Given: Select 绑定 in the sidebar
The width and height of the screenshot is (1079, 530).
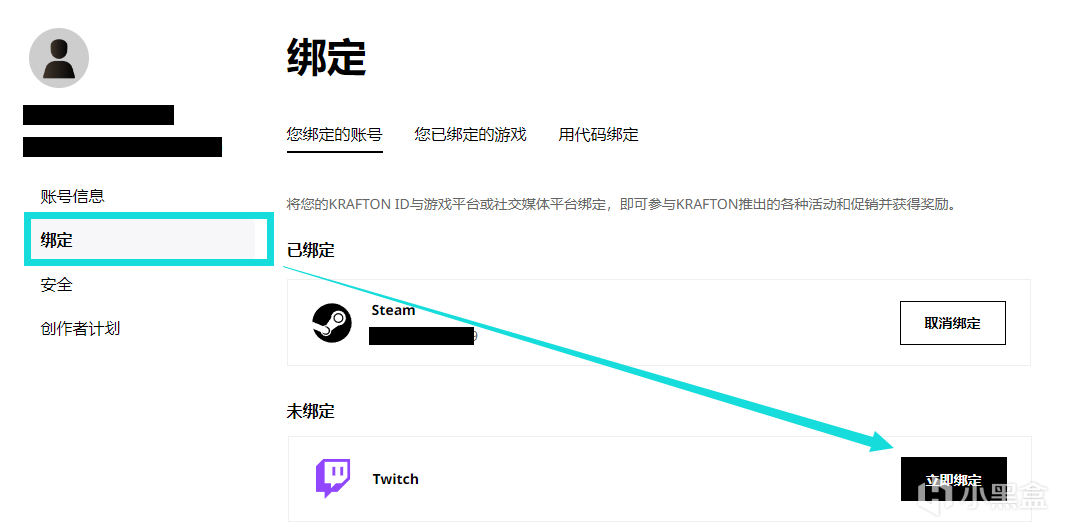Looking at the screenshot, I should [56, 240].
